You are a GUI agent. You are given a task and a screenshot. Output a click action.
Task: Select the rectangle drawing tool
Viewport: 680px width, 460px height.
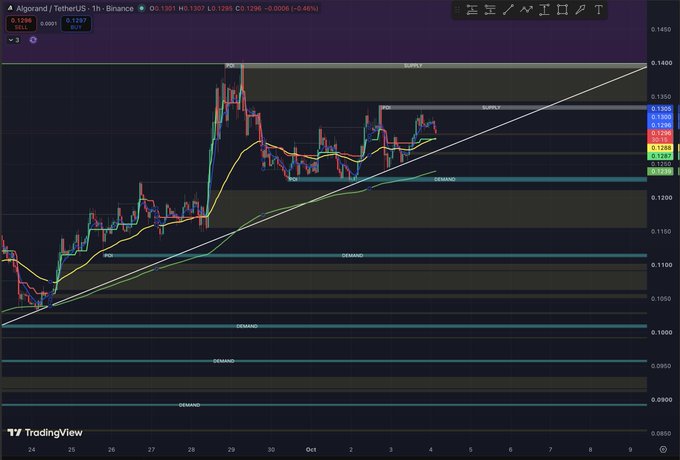[562, 10]
